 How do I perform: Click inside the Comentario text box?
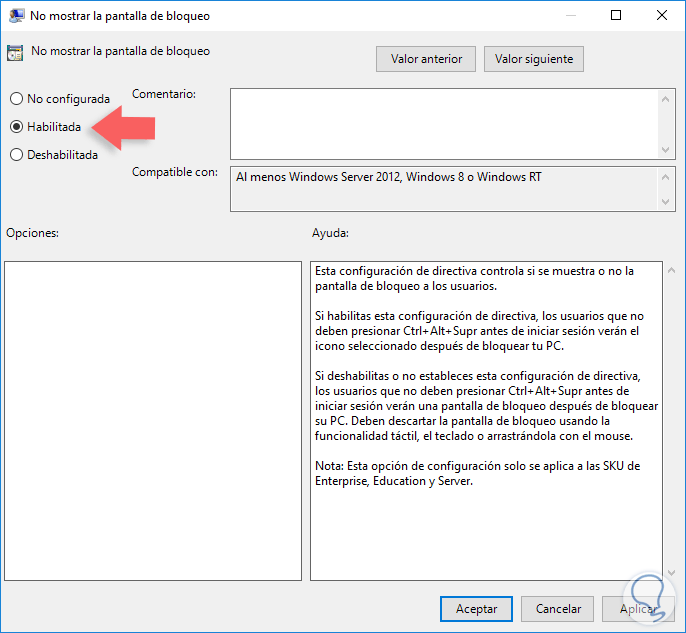tap(444, 124)
